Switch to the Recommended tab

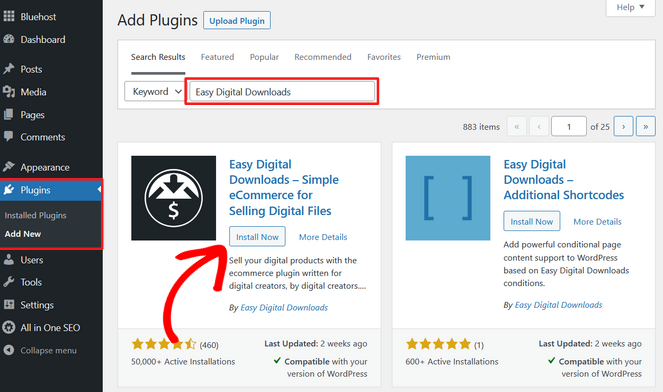pyautogui.click(x=323, y=57)
